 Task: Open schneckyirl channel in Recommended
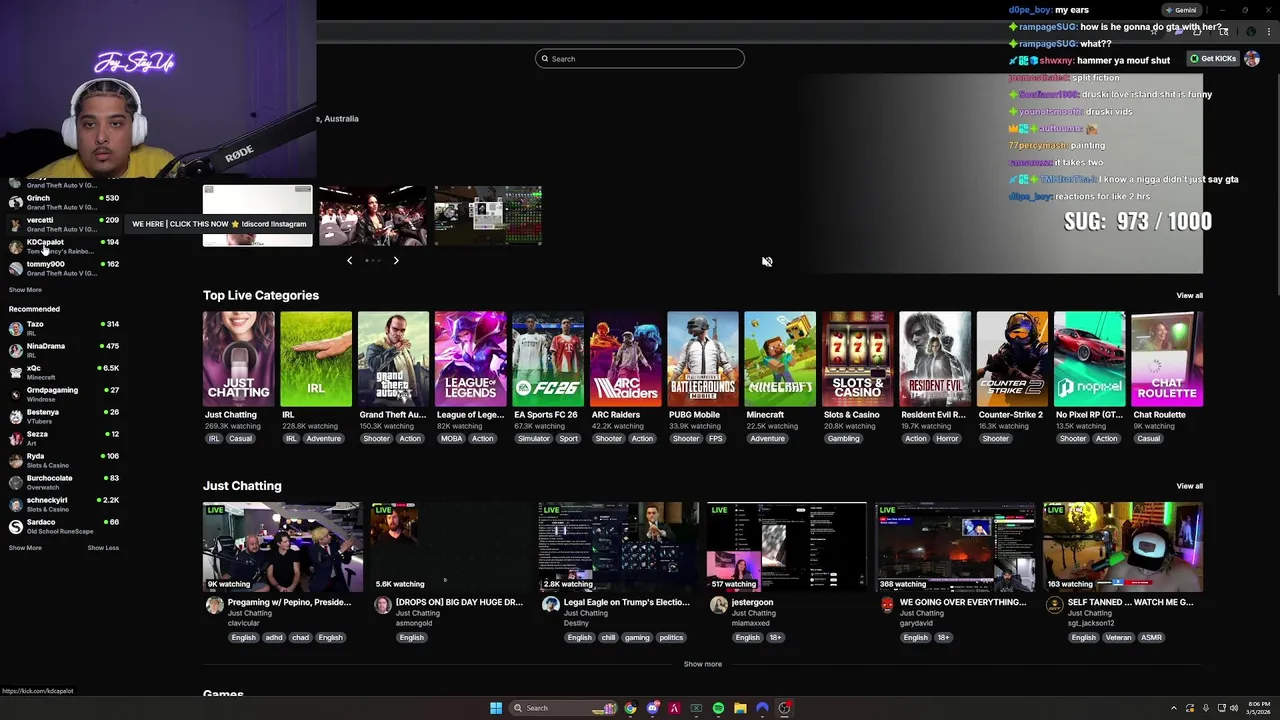coord(64,504)
